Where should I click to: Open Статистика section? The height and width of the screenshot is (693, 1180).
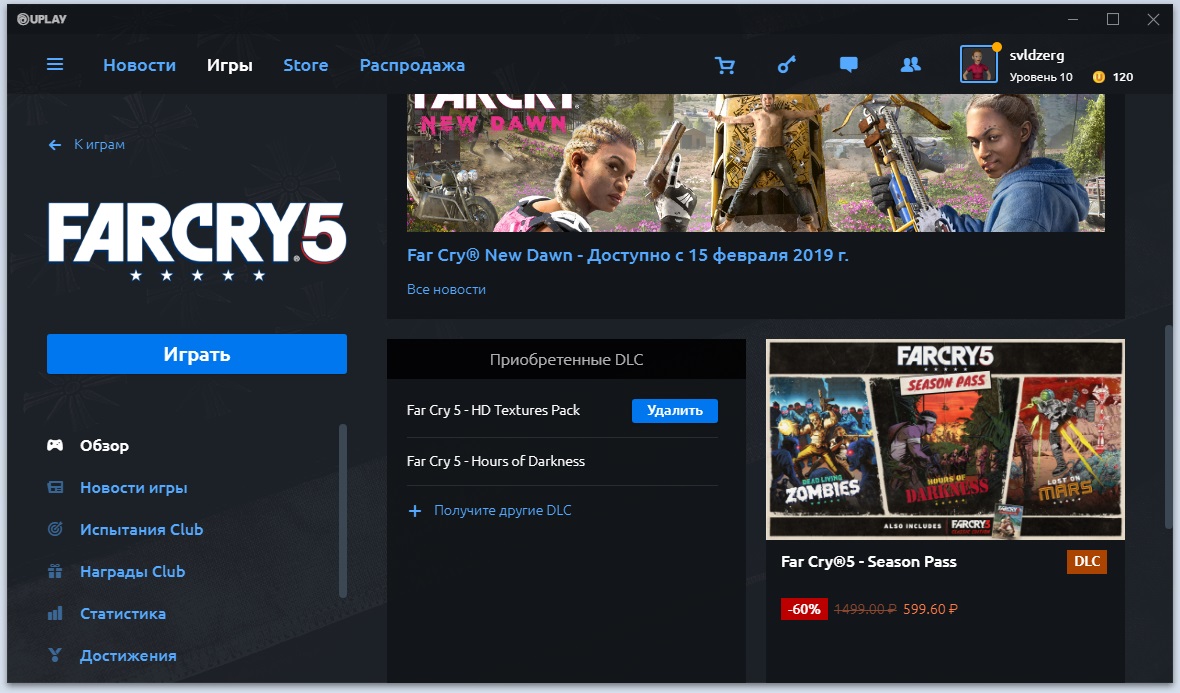[x=123, y=613]
